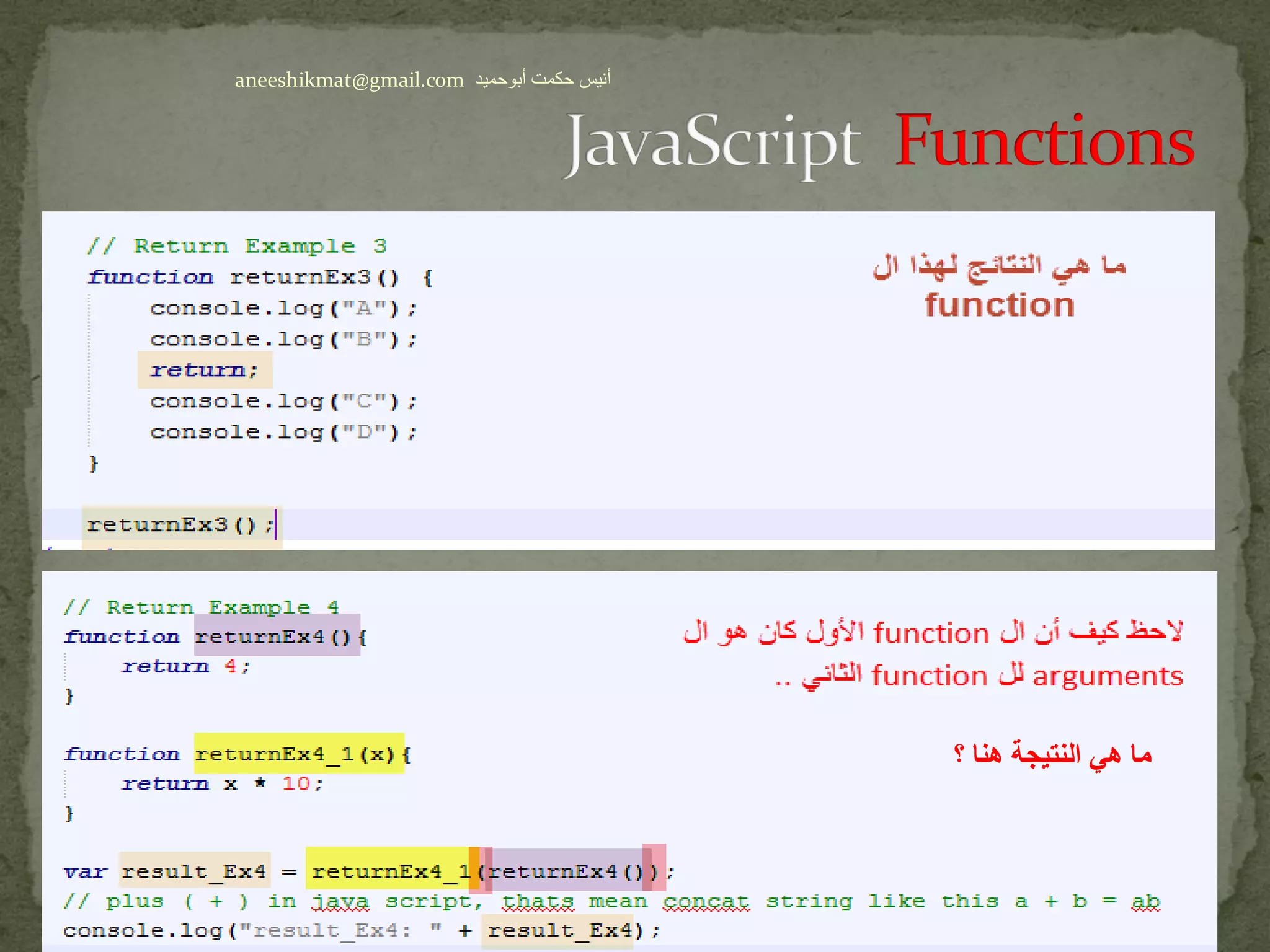Screen dimensions: 1270x952
Task: Click the console.log("D") line
Action: click(283, 432)
